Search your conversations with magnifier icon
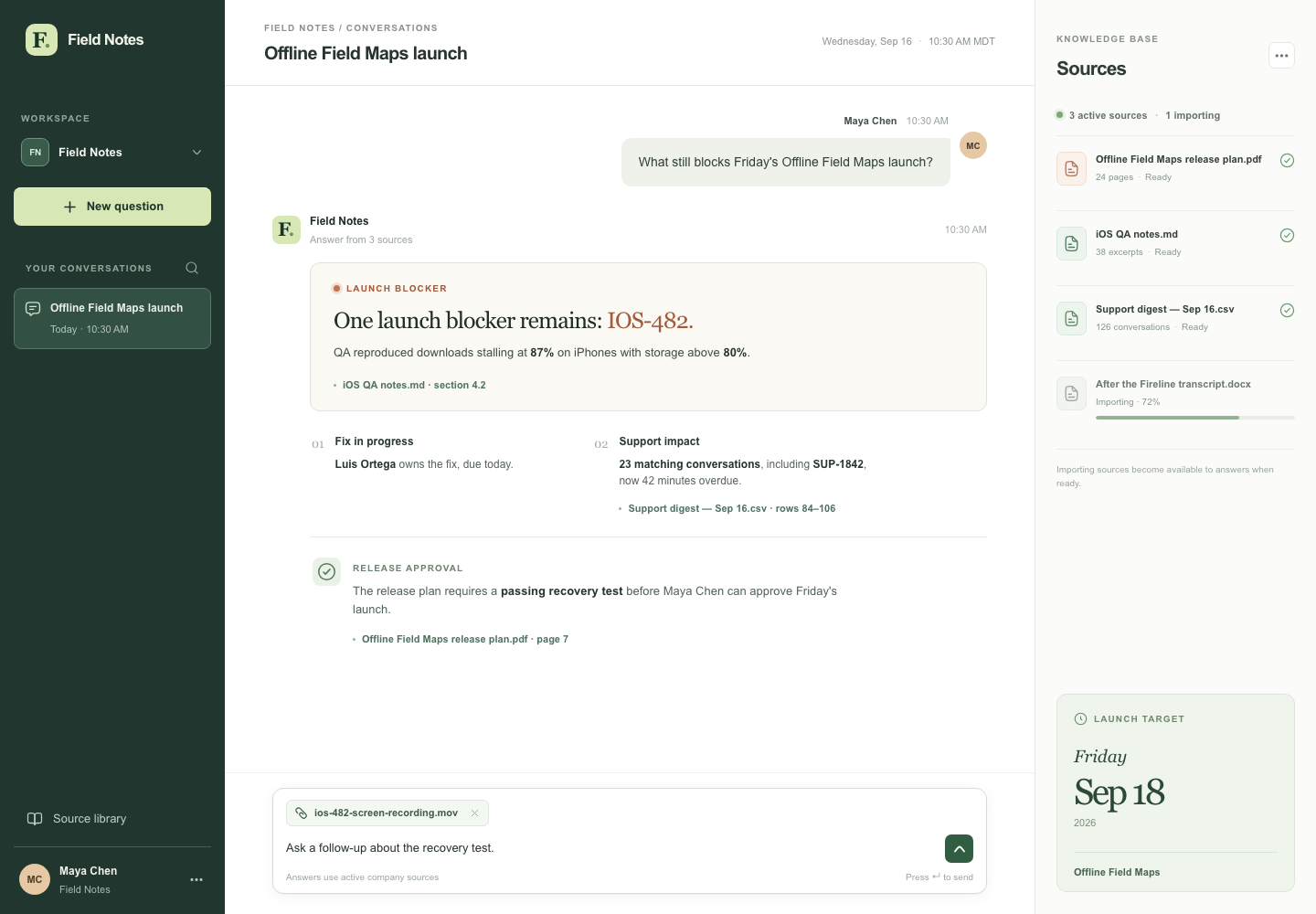Image resolution: width=1316 pixels, height=914 pixels. tap(192, 268)
